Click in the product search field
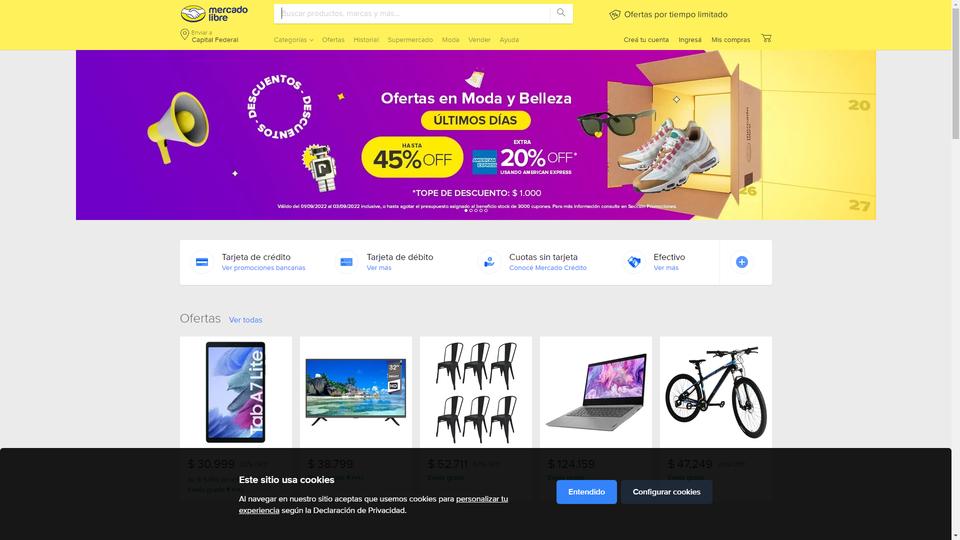Screen dimensions: 960x540 tap(412, 13)
